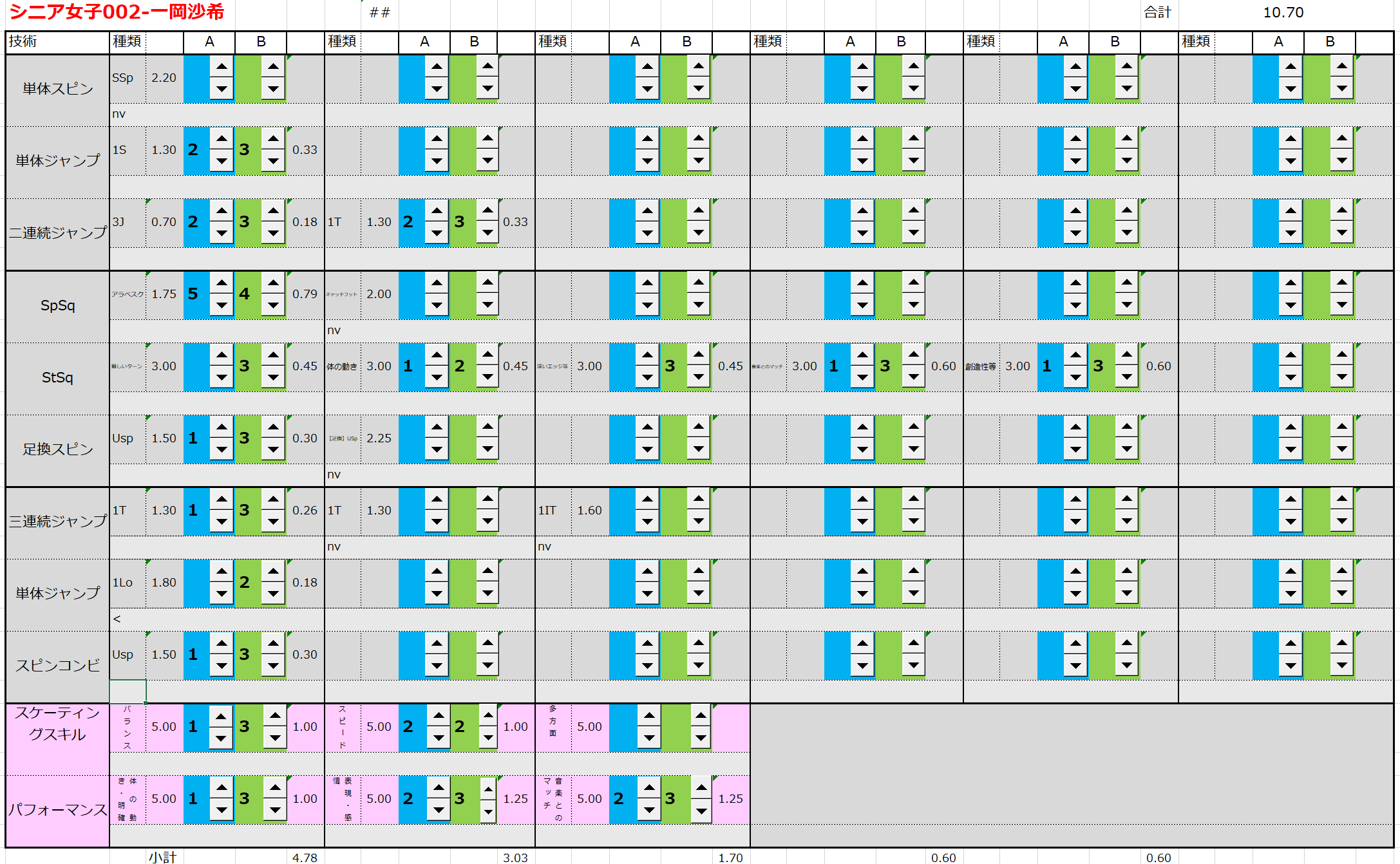The height and width of the screenshot is (864, 1400).
Task: Increase judge A score for 1S jump
Action: pos(222,138)
